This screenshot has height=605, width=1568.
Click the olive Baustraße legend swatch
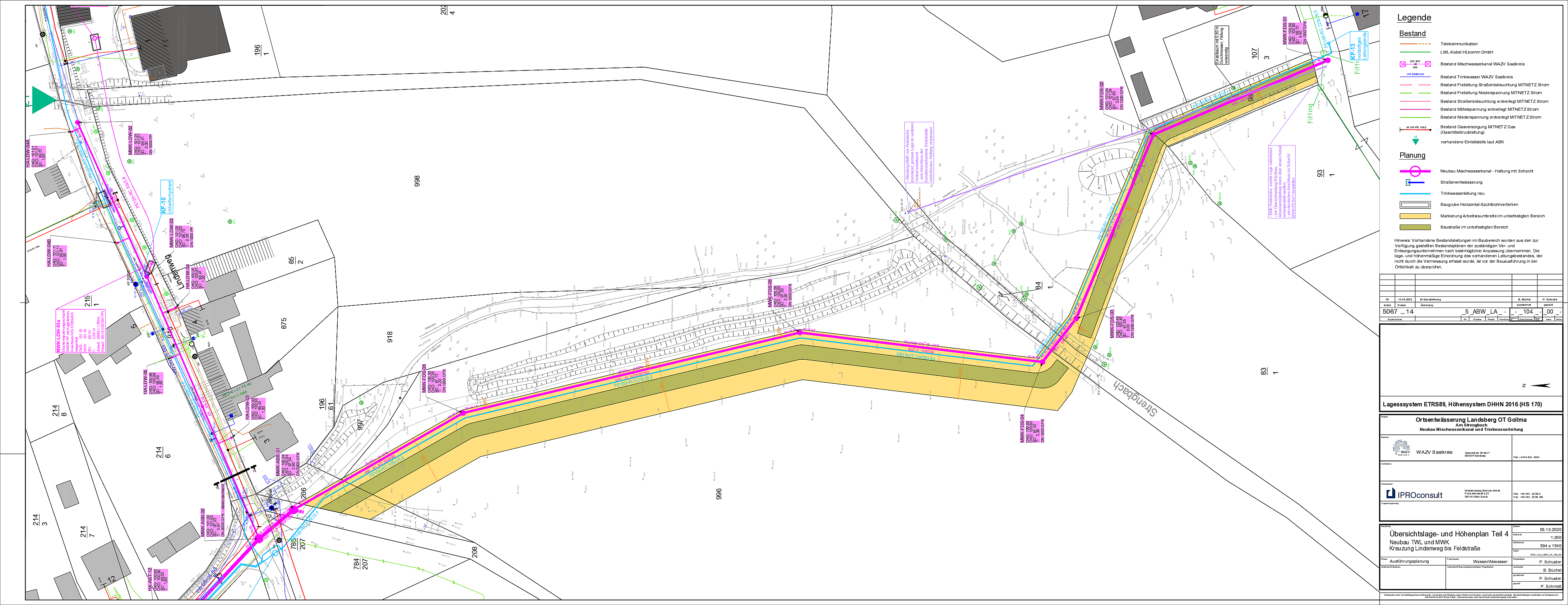pos(1415,227)
